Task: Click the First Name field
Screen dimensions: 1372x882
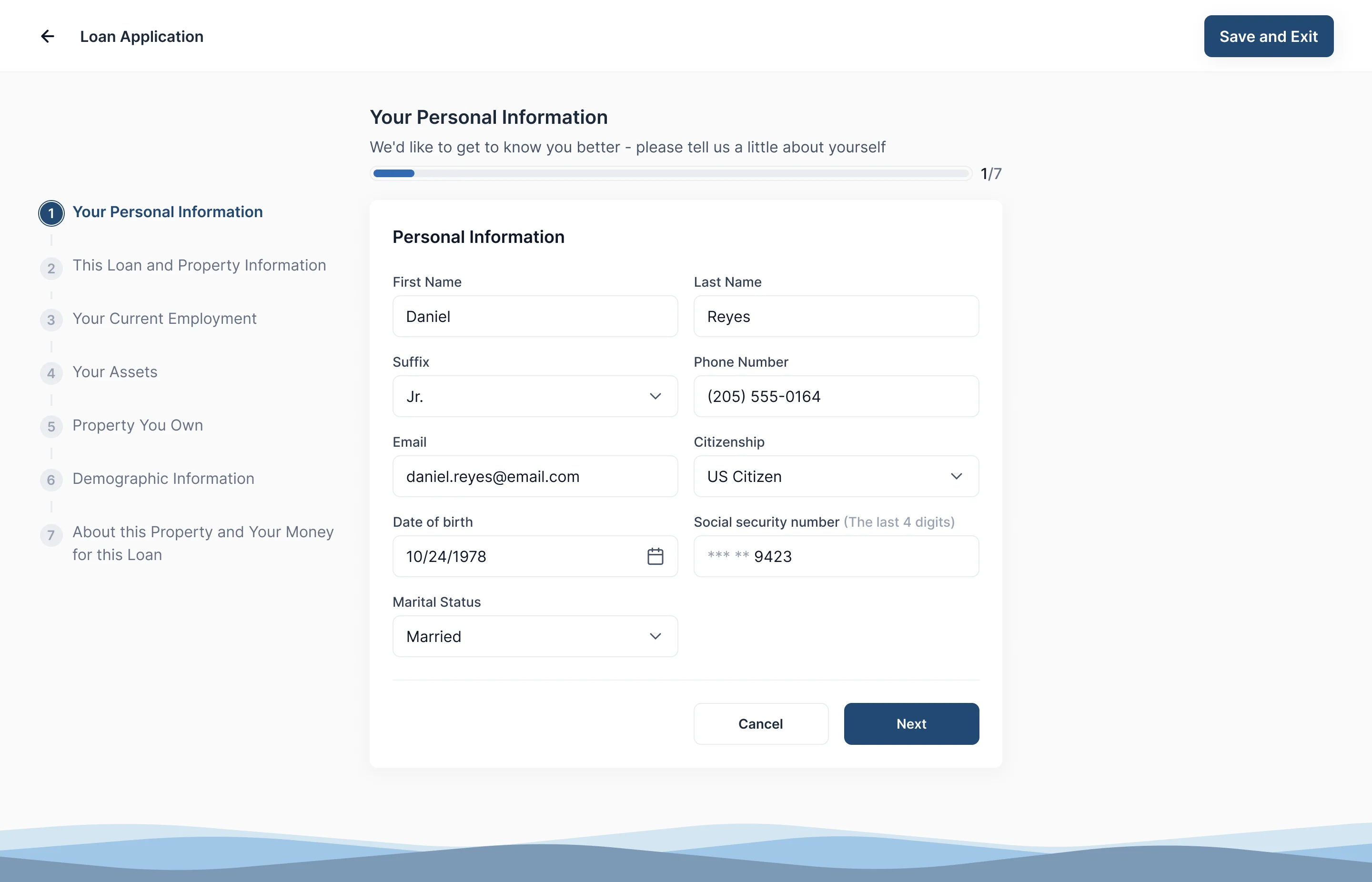Action: click(535, 316)
